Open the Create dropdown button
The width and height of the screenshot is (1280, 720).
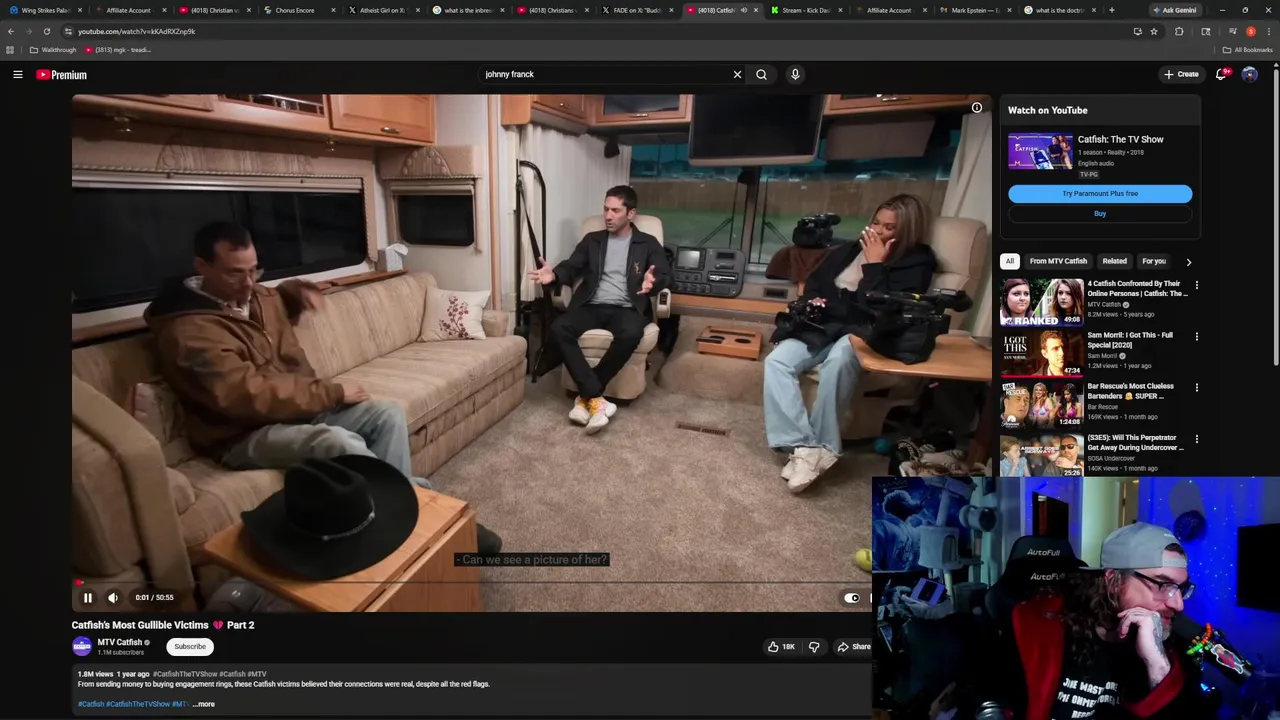tap(1181, 74)
